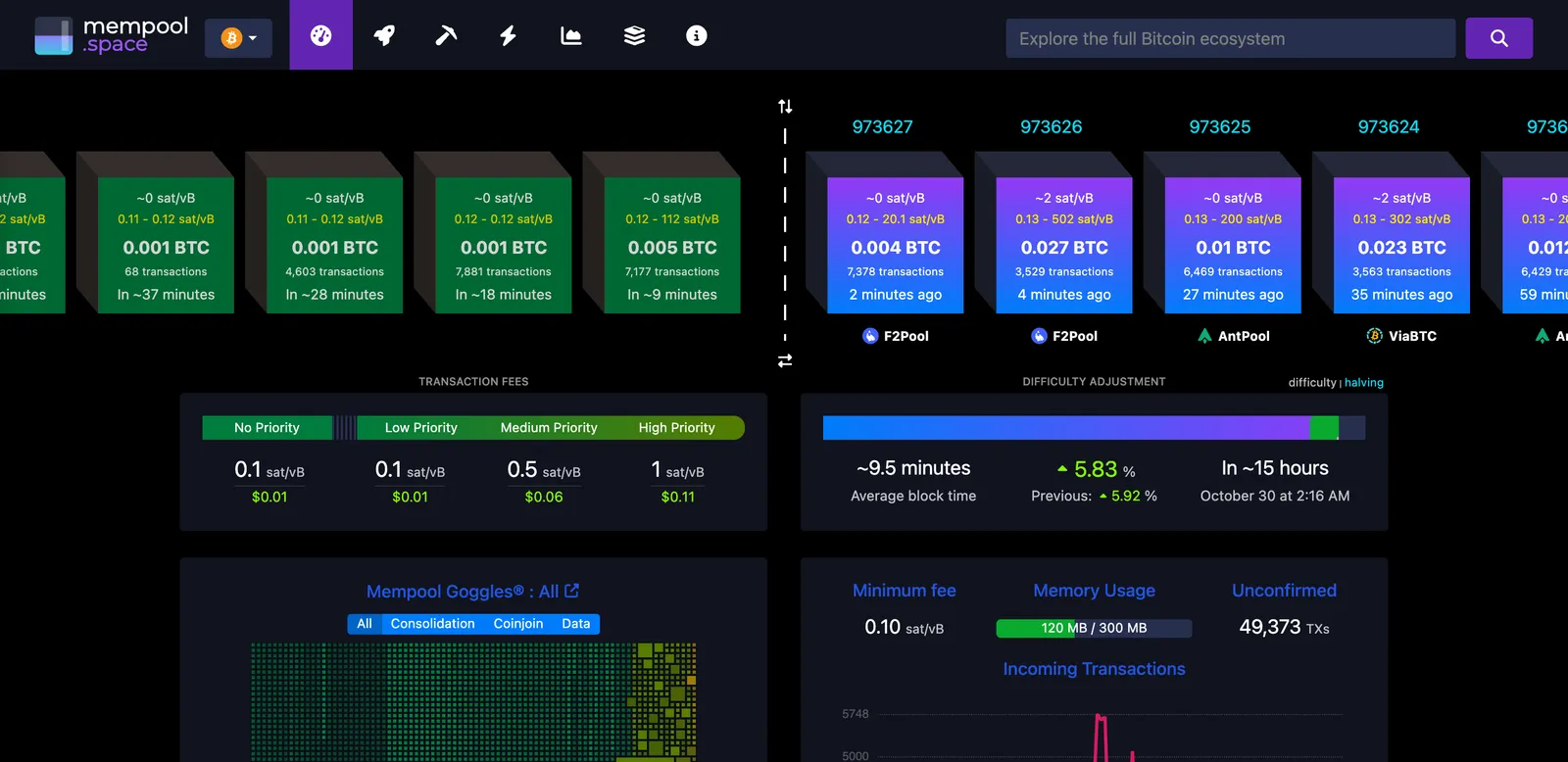The width and height of the screenshot is (1568, 762).
Task: Click F2Pool label under block 973626
Action: (1075, 336)
